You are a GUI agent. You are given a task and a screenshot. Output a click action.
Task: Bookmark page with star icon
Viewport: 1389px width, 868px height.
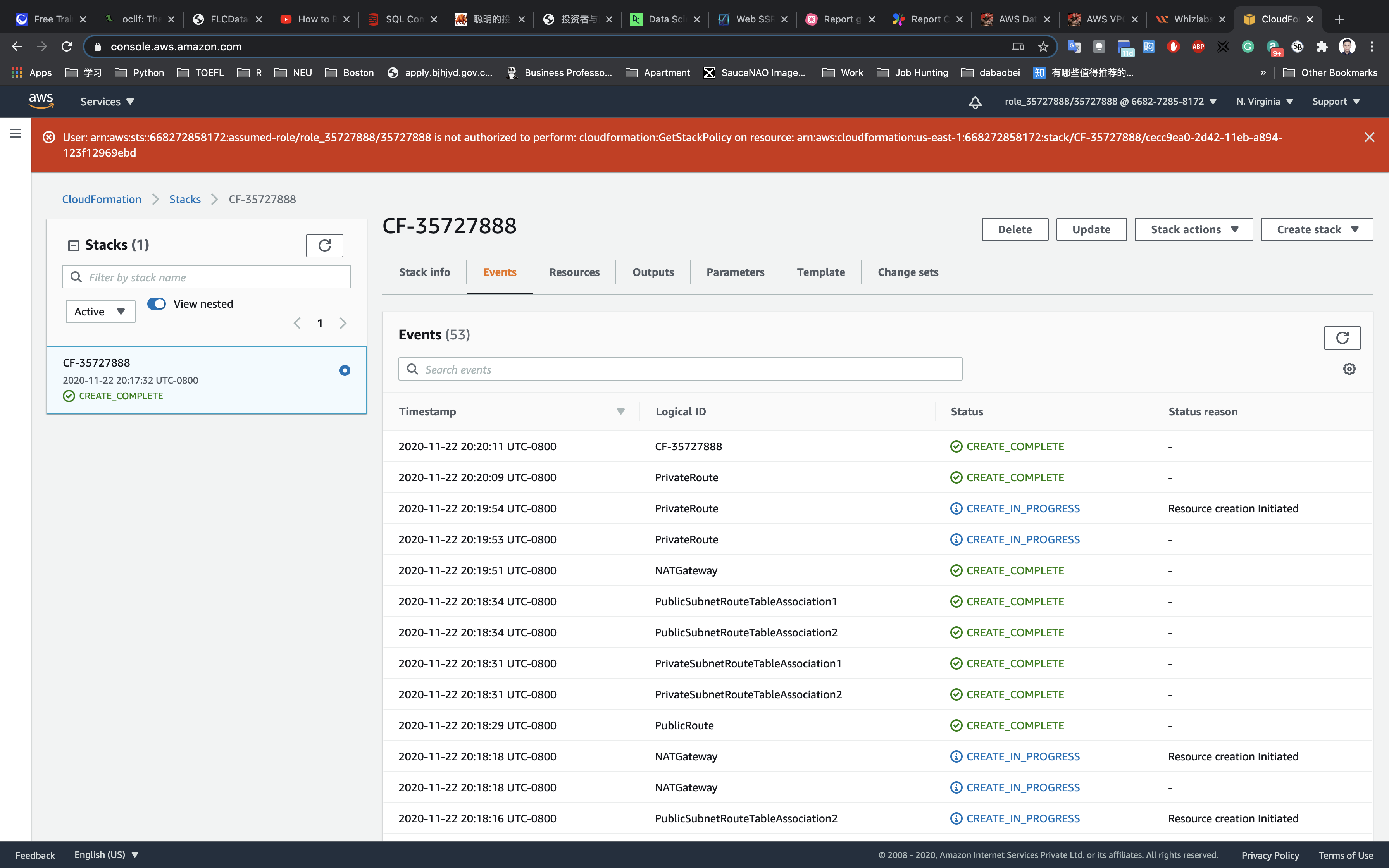(1043, 46)
